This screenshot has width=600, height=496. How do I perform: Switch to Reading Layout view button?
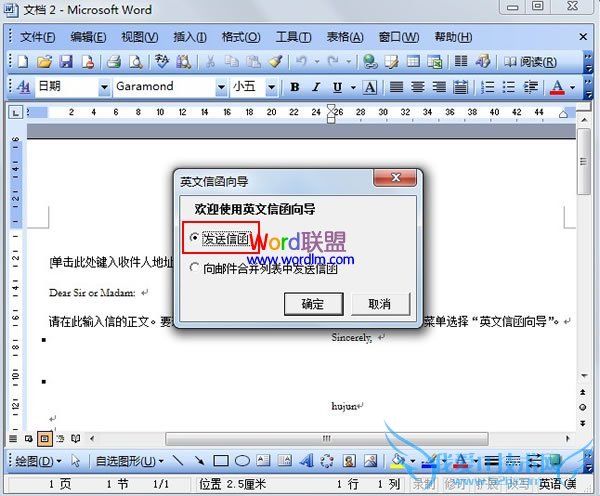tap(76, 439)
